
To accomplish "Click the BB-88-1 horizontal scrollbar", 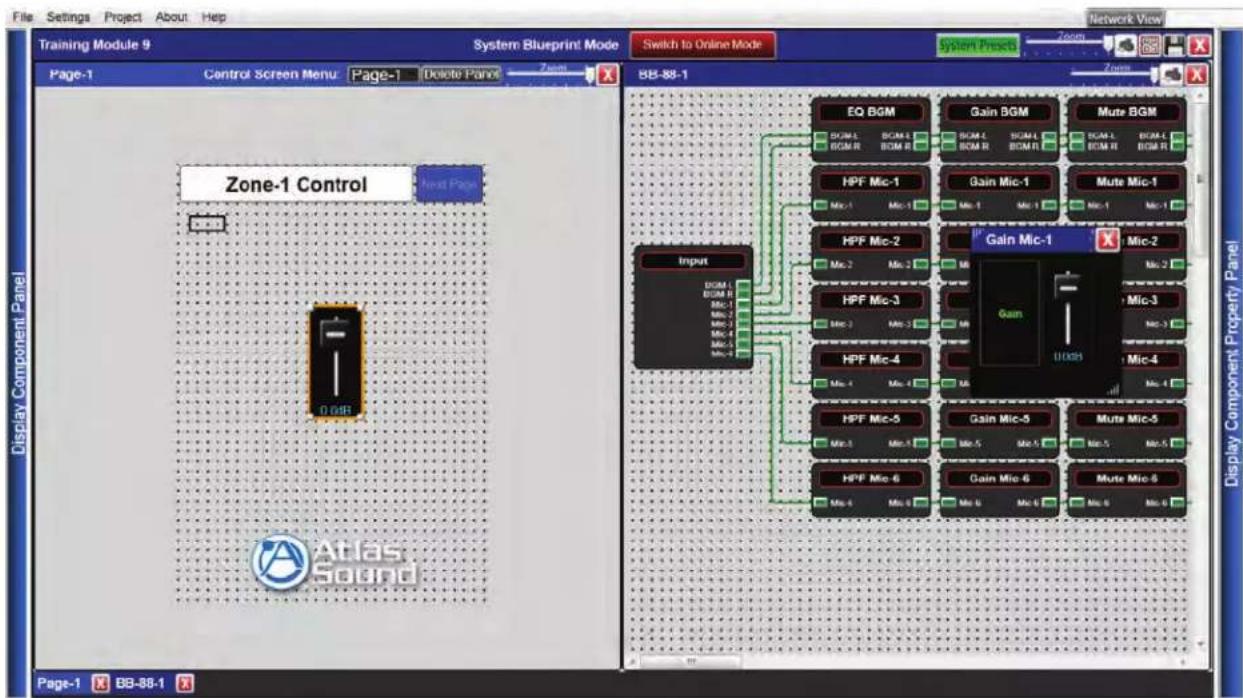I will [690, 661].
